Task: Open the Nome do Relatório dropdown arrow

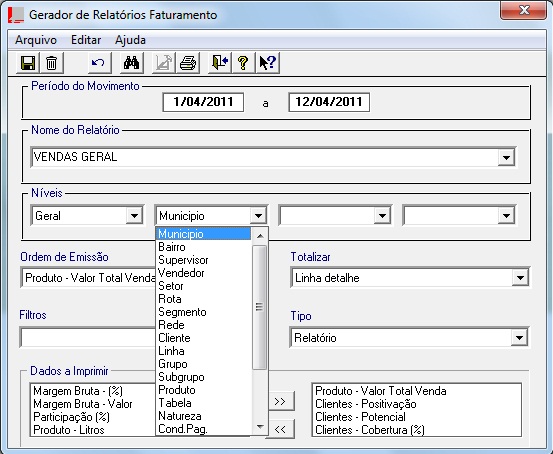Action: [506, 157]
